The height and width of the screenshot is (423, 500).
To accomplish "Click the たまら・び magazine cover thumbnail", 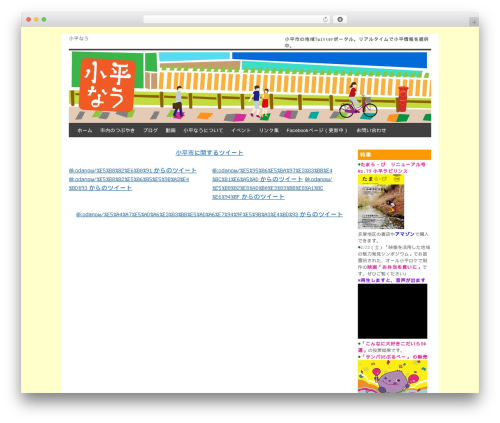I will coord(381,202).
